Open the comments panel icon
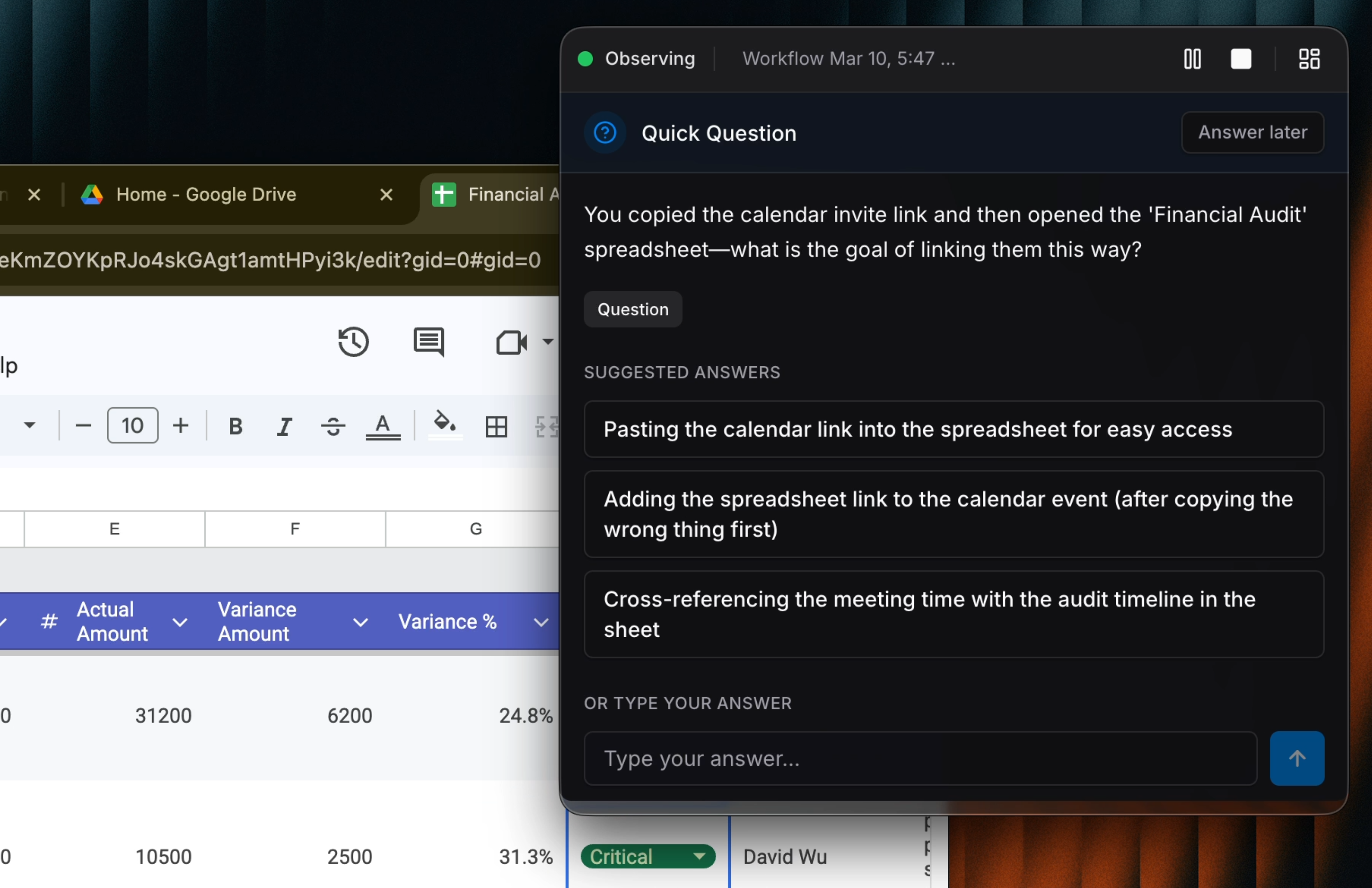The image size is (1372, 888). pyautogui.click(x=429, y=342)
